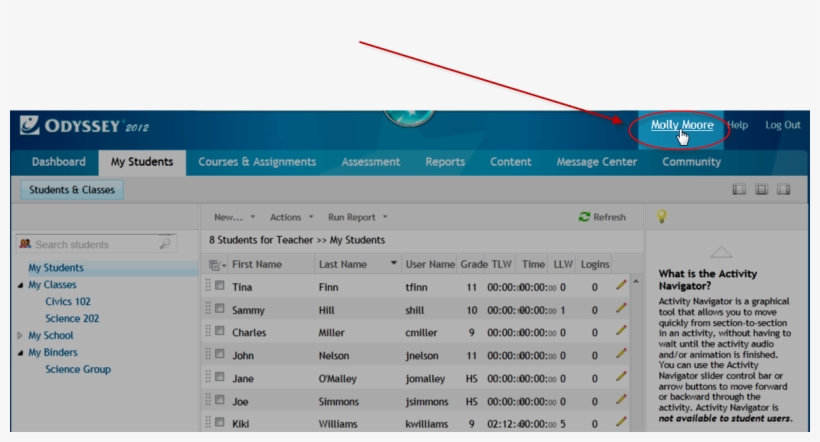Sort by Grade column header
This screenshot has height=442, width=820.
click(474, 264)
